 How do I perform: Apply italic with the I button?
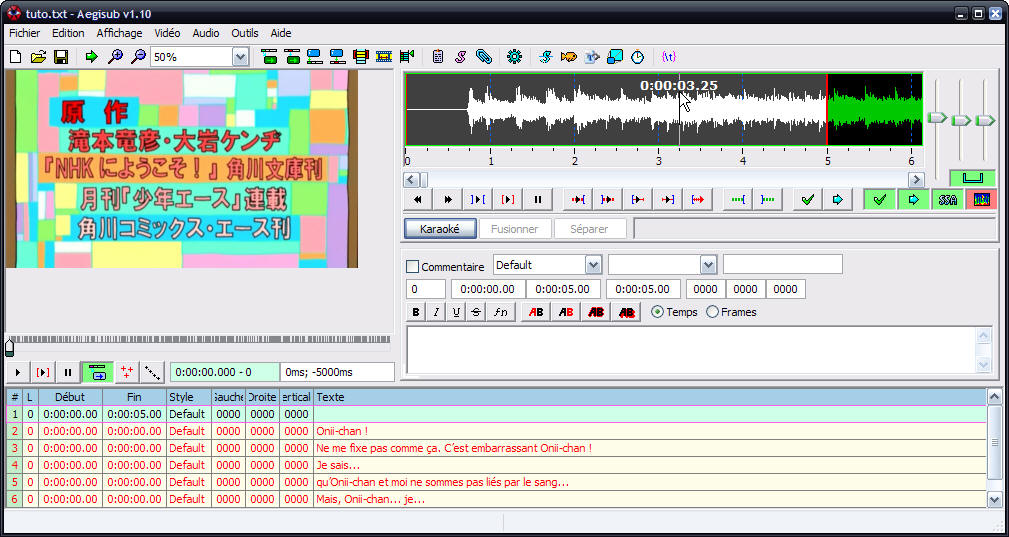pyautogui.click(x=436, y=313)
